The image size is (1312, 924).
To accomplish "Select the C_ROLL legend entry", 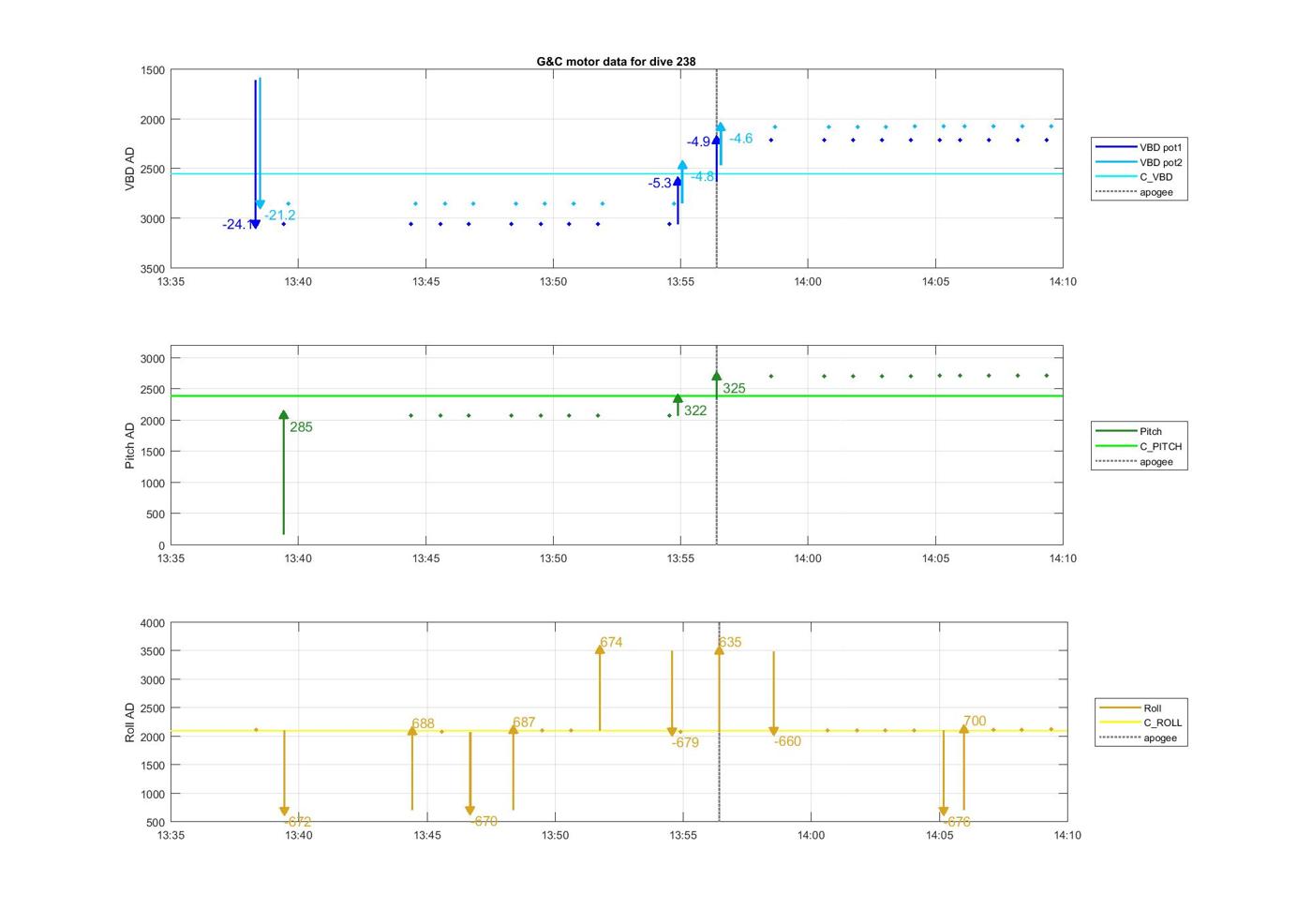I will pos(1142,723).
